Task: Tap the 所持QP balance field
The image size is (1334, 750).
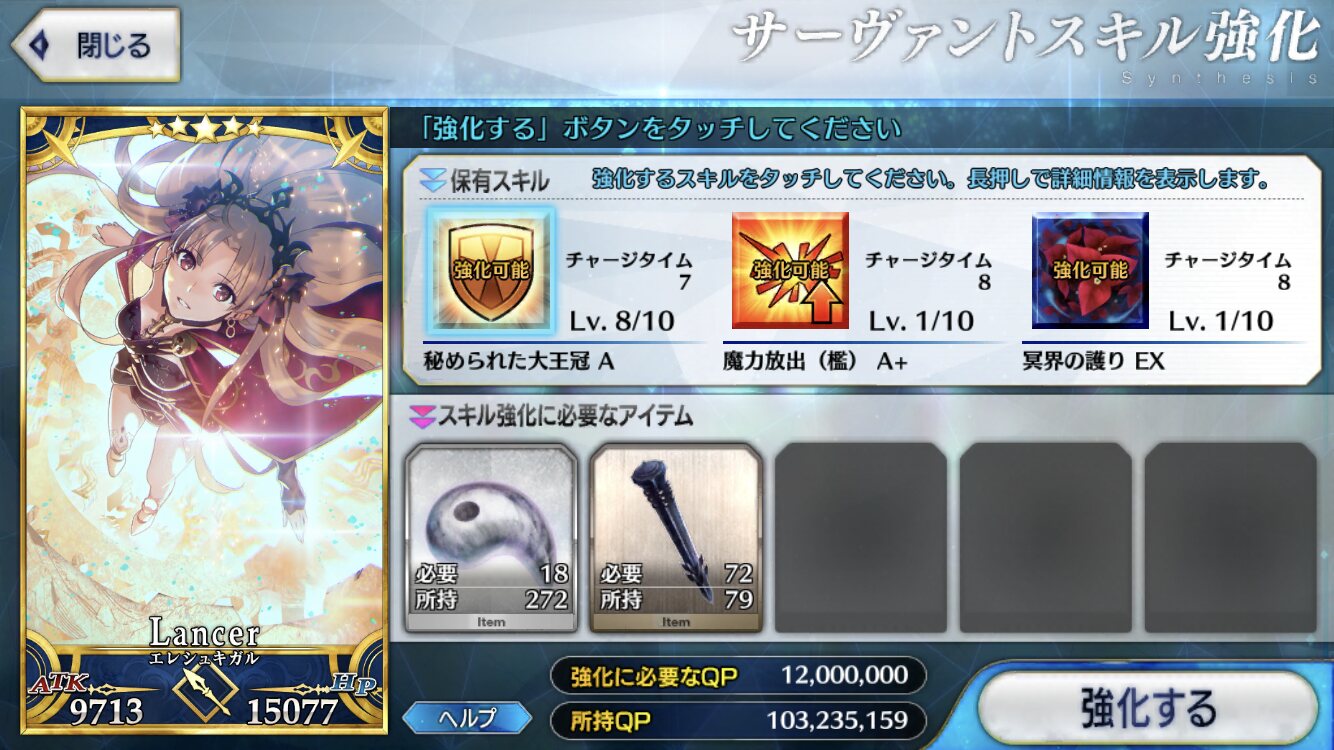Action: coord(738,720)
